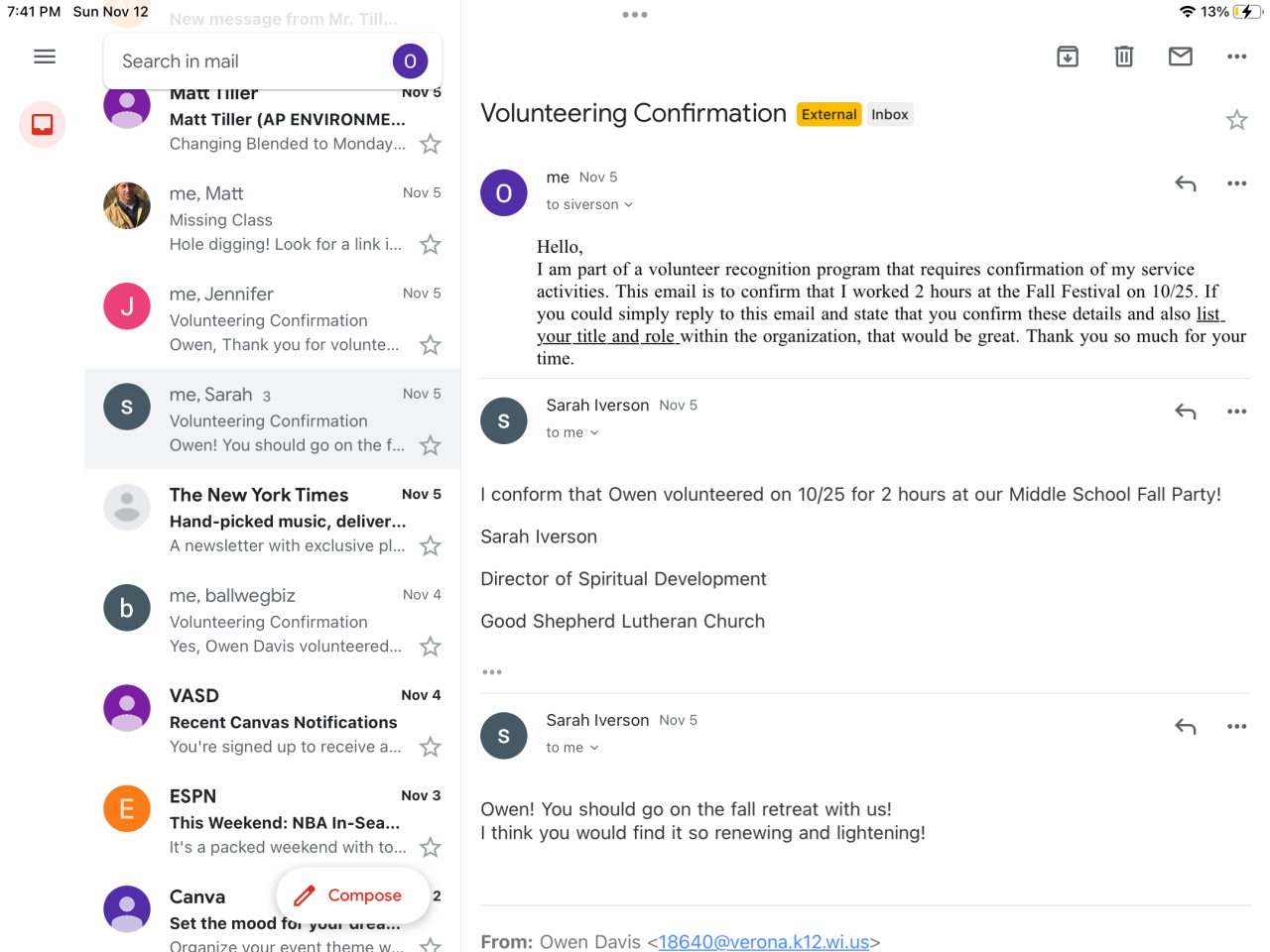Screen dimensions: 1270x952
Task: Archive this conversation
Action: [x=1068, y=57]
